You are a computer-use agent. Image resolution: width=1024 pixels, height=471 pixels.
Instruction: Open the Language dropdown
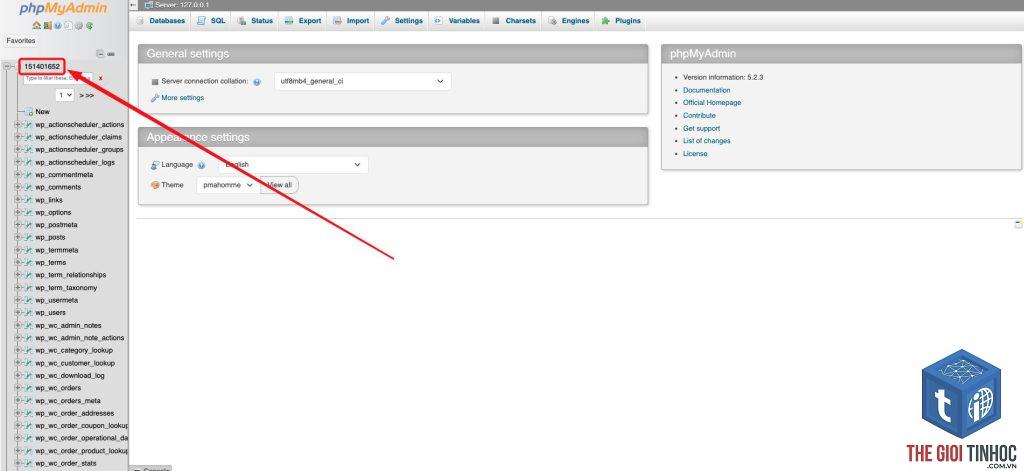click(293, 165)
